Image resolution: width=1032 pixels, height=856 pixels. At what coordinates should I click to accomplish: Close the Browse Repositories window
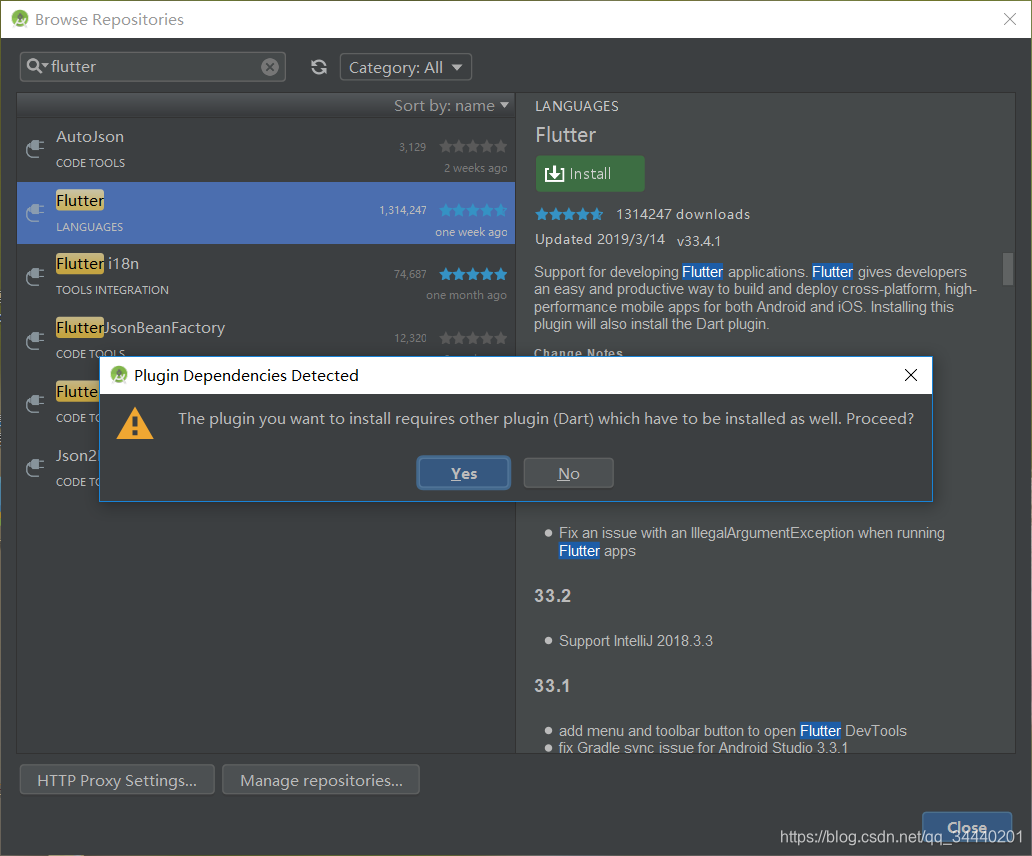tap(1010, 19)
